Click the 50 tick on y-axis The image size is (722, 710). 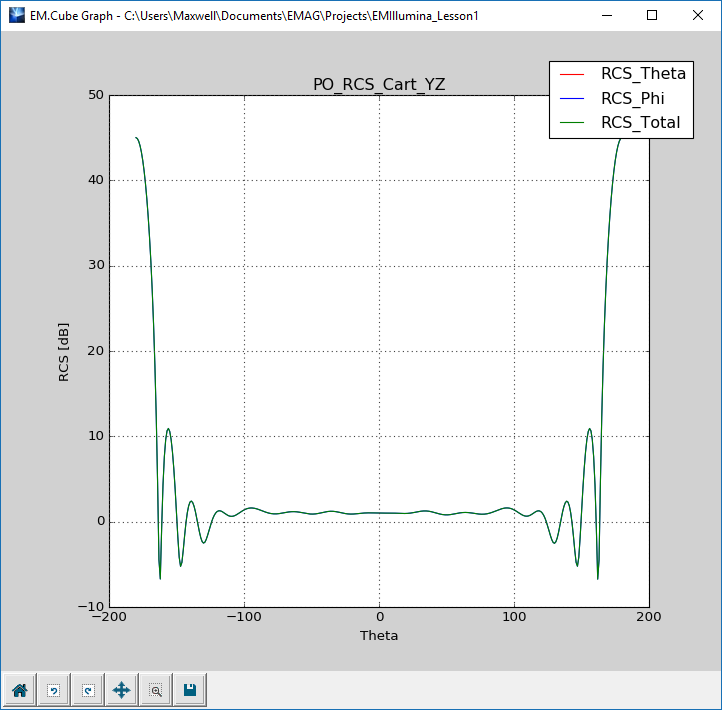96,95
